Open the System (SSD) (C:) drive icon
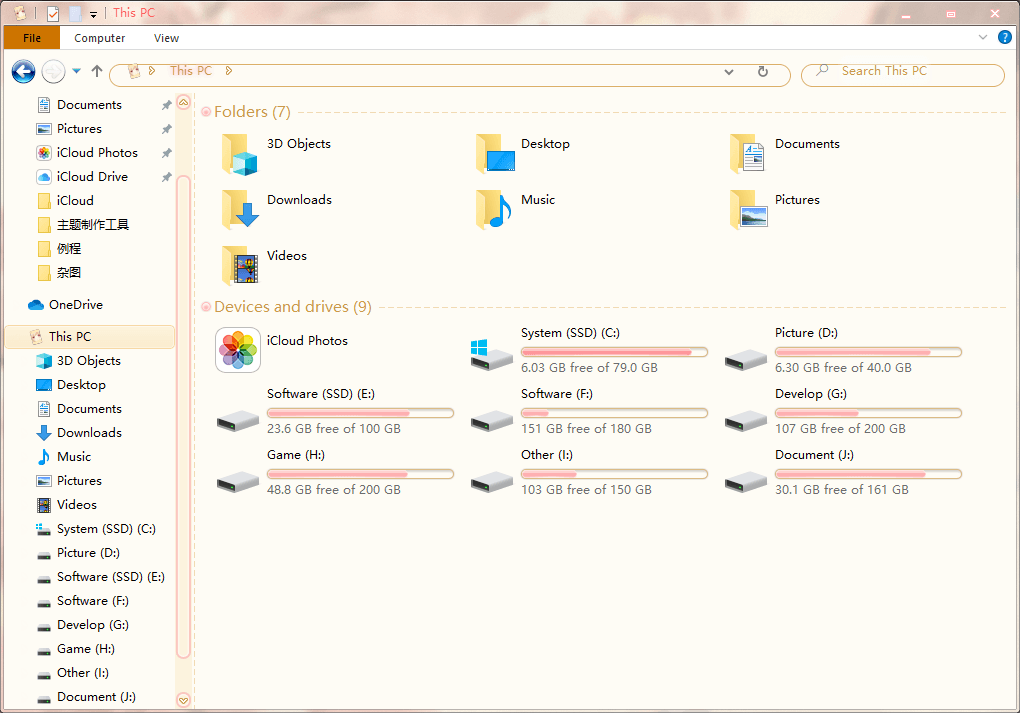 click(492, 355)
